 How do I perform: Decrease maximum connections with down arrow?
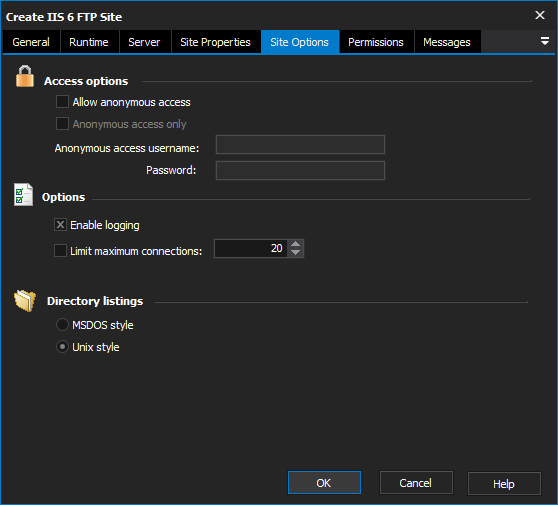pyautogui.click(x=295, y=253)
